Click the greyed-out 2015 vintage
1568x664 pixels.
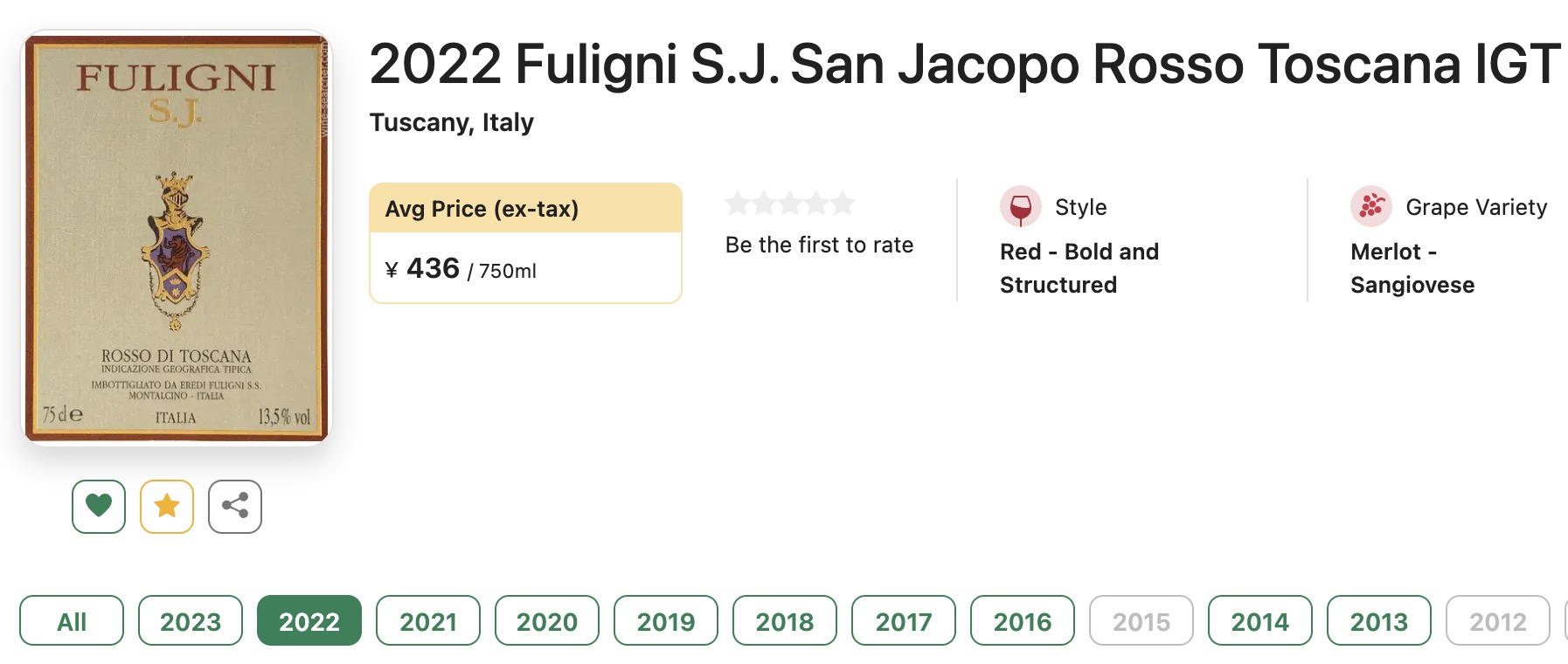1141,621
